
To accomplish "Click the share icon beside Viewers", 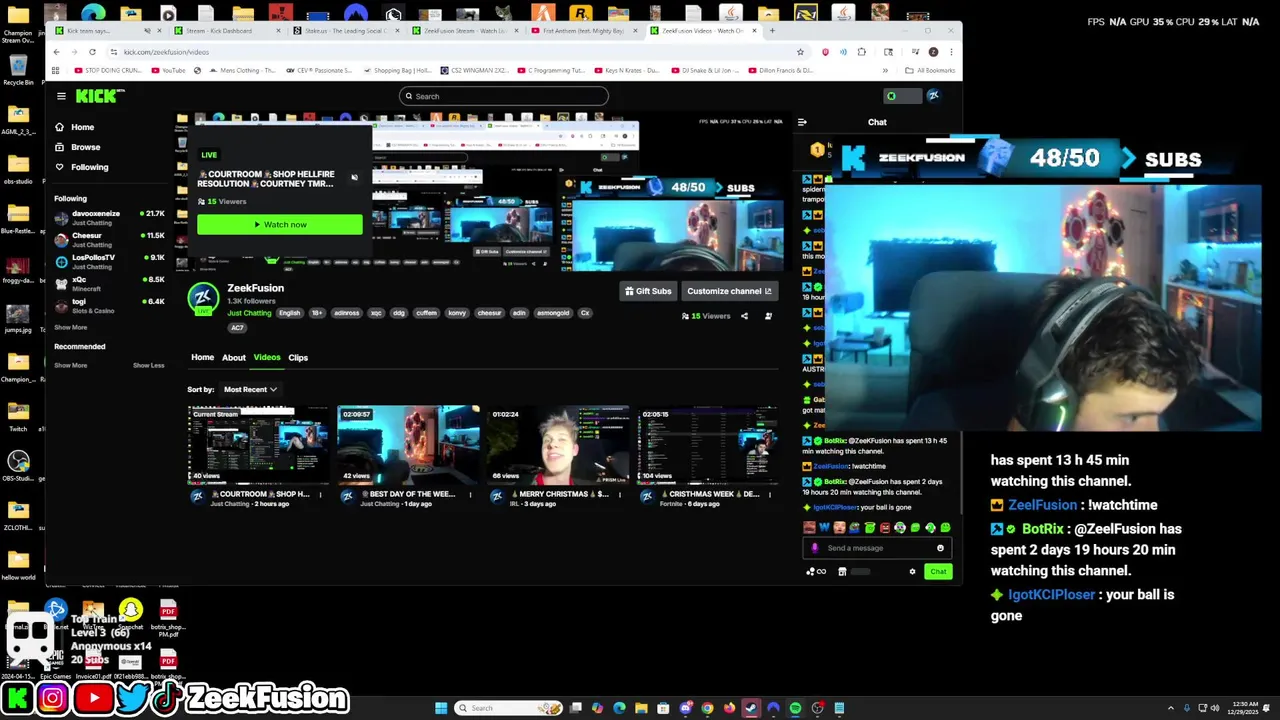I will [x=744, y=316].
